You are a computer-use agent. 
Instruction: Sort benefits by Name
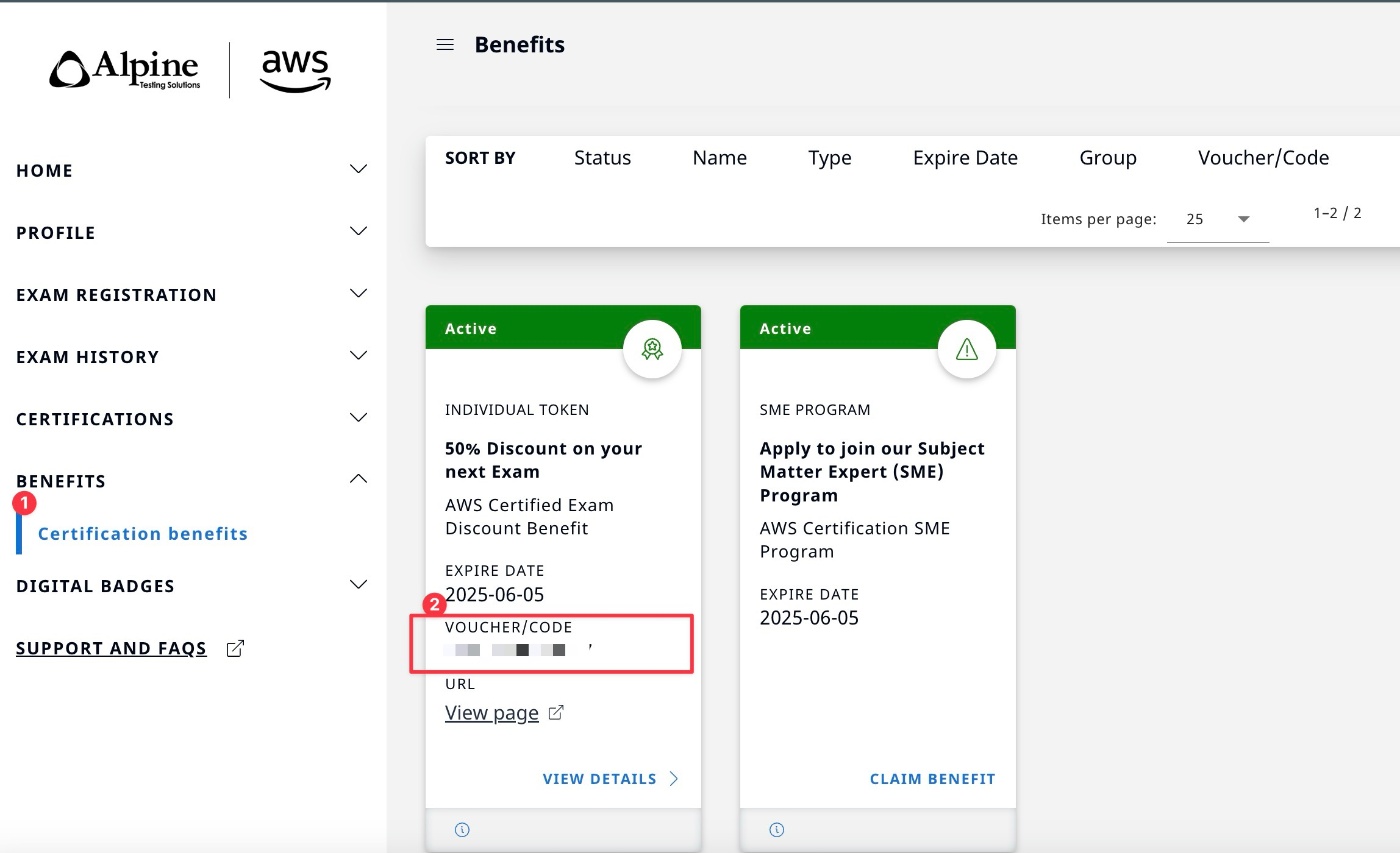pyautogui.click(x=720, y=158)
